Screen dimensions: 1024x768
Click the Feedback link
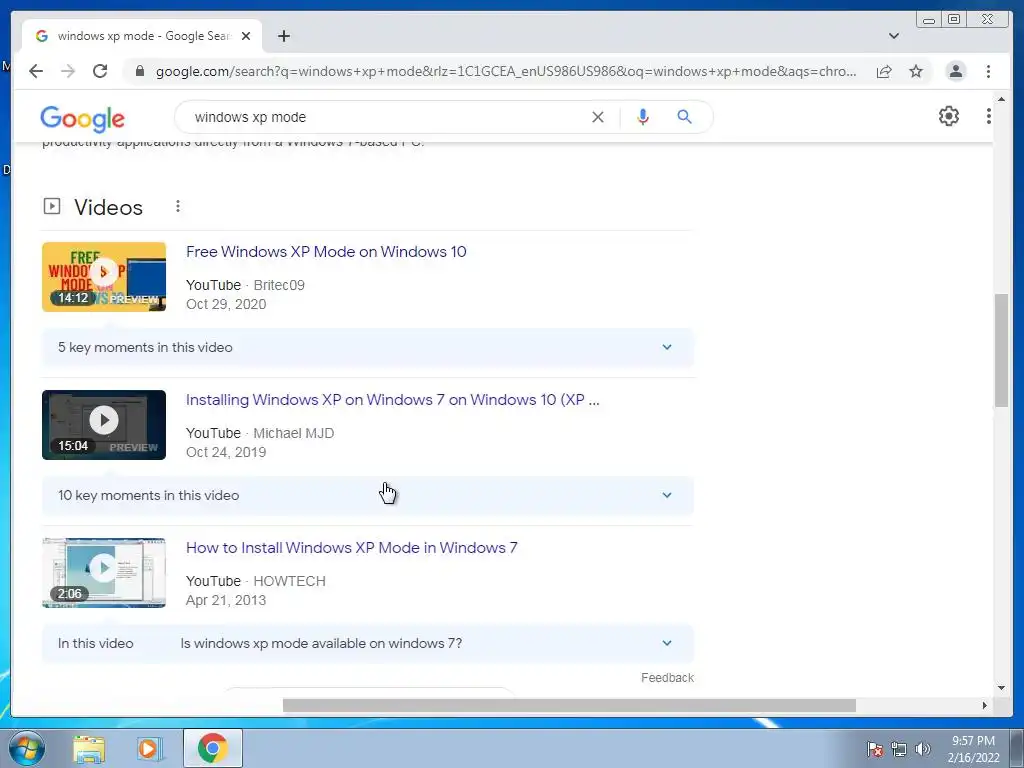click(667, 678)
